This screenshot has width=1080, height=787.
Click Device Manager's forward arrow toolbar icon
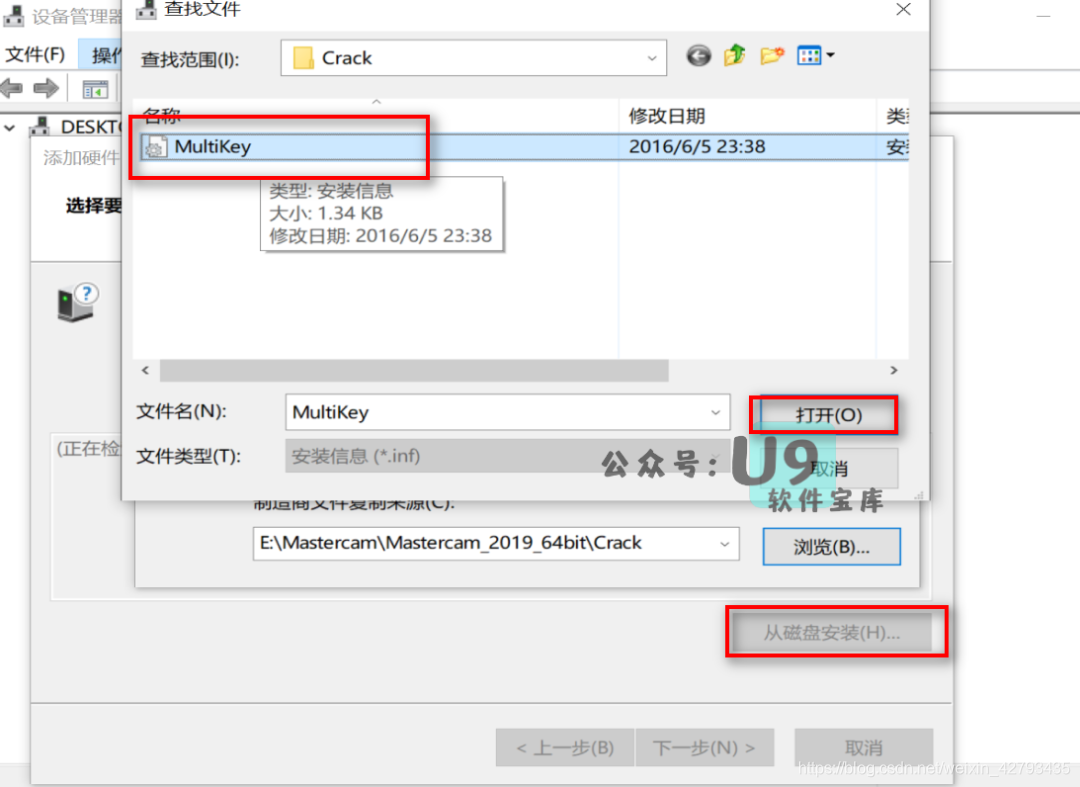pyautogui.click(x=46, y=89)
